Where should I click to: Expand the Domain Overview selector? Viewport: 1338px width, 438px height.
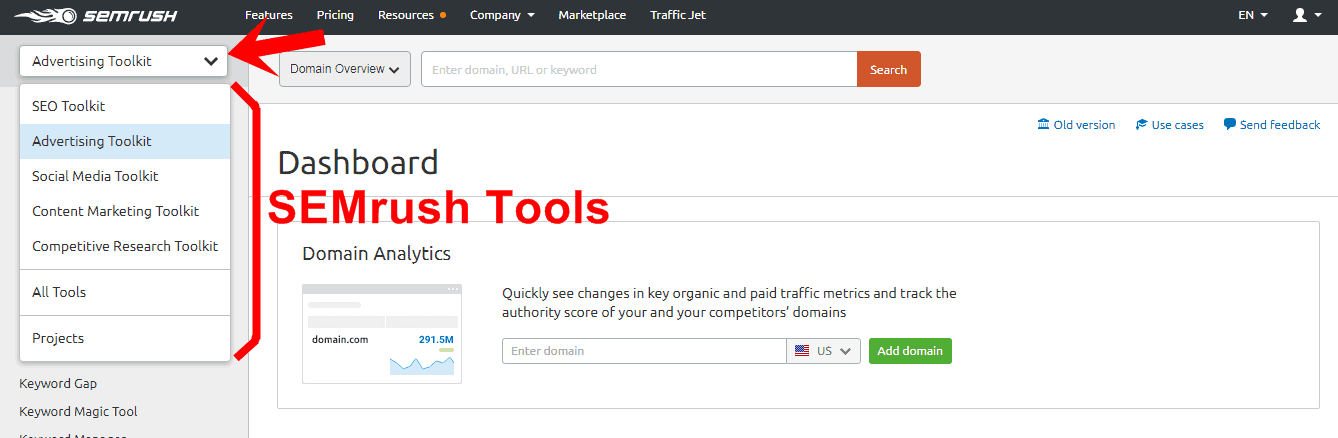(344, 70)
